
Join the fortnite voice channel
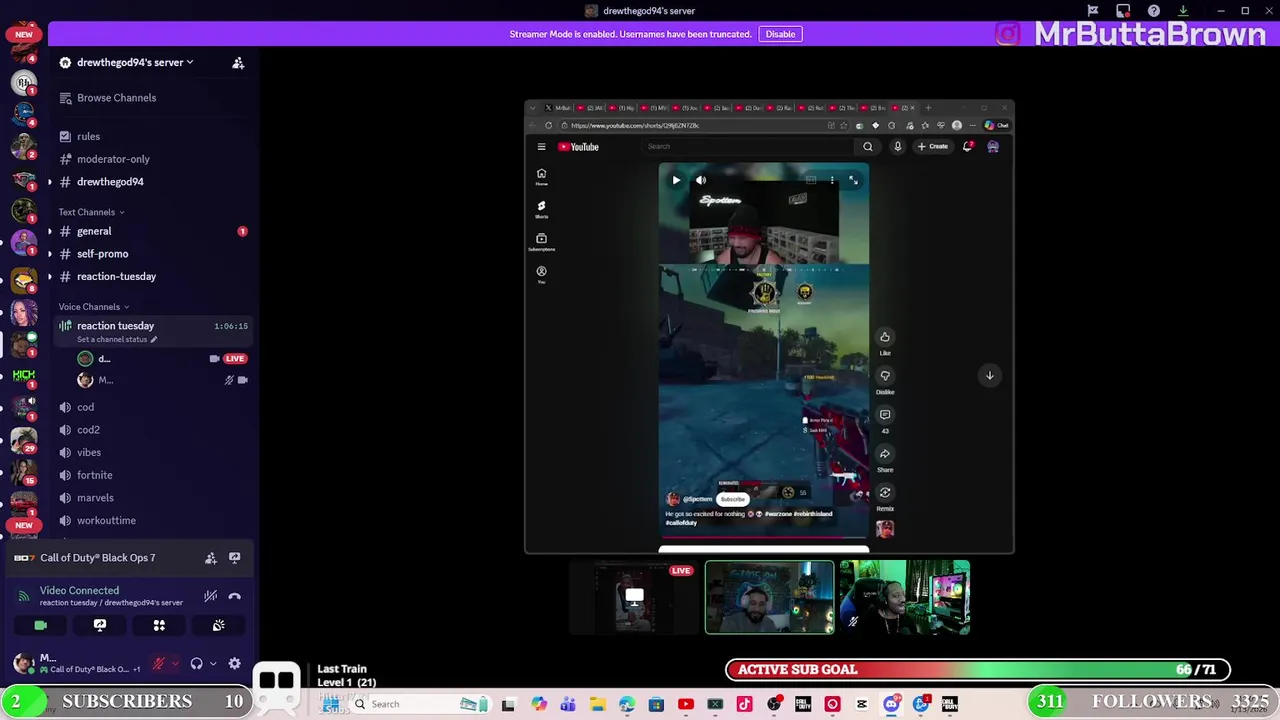click(94, 475)
